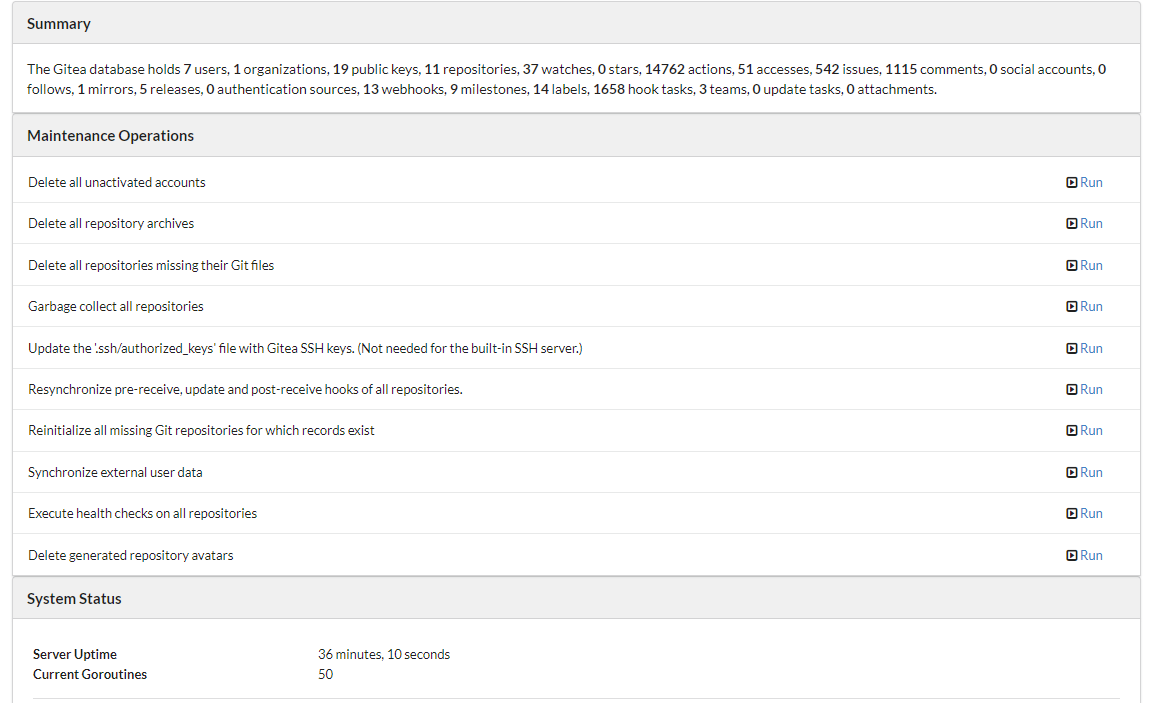Click 'Execute health checks on all repositories' text

tap(142, 513)
